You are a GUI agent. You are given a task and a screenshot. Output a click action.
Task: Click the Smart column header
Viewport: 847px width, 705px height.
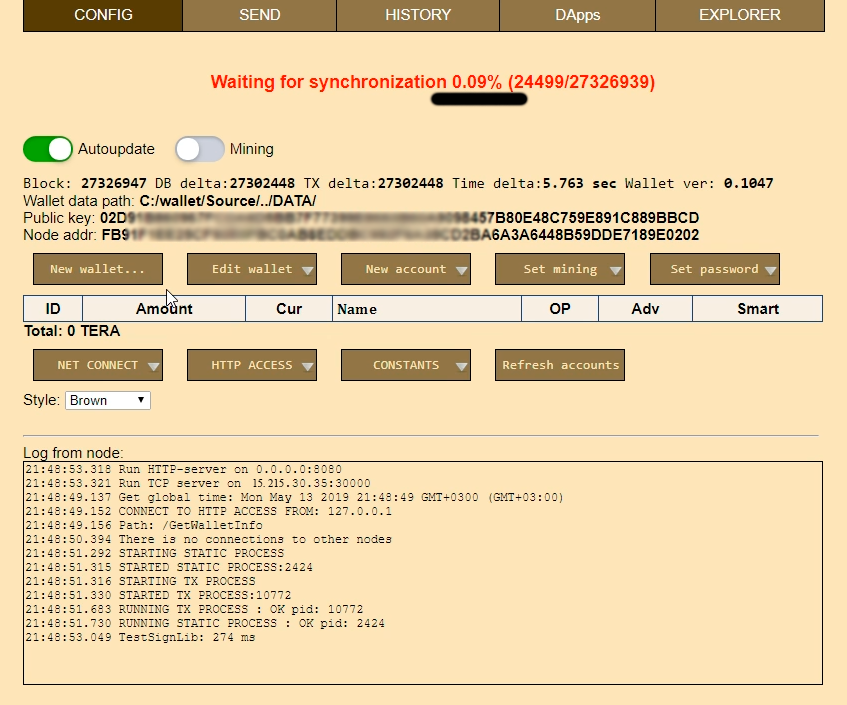point(758,309)
